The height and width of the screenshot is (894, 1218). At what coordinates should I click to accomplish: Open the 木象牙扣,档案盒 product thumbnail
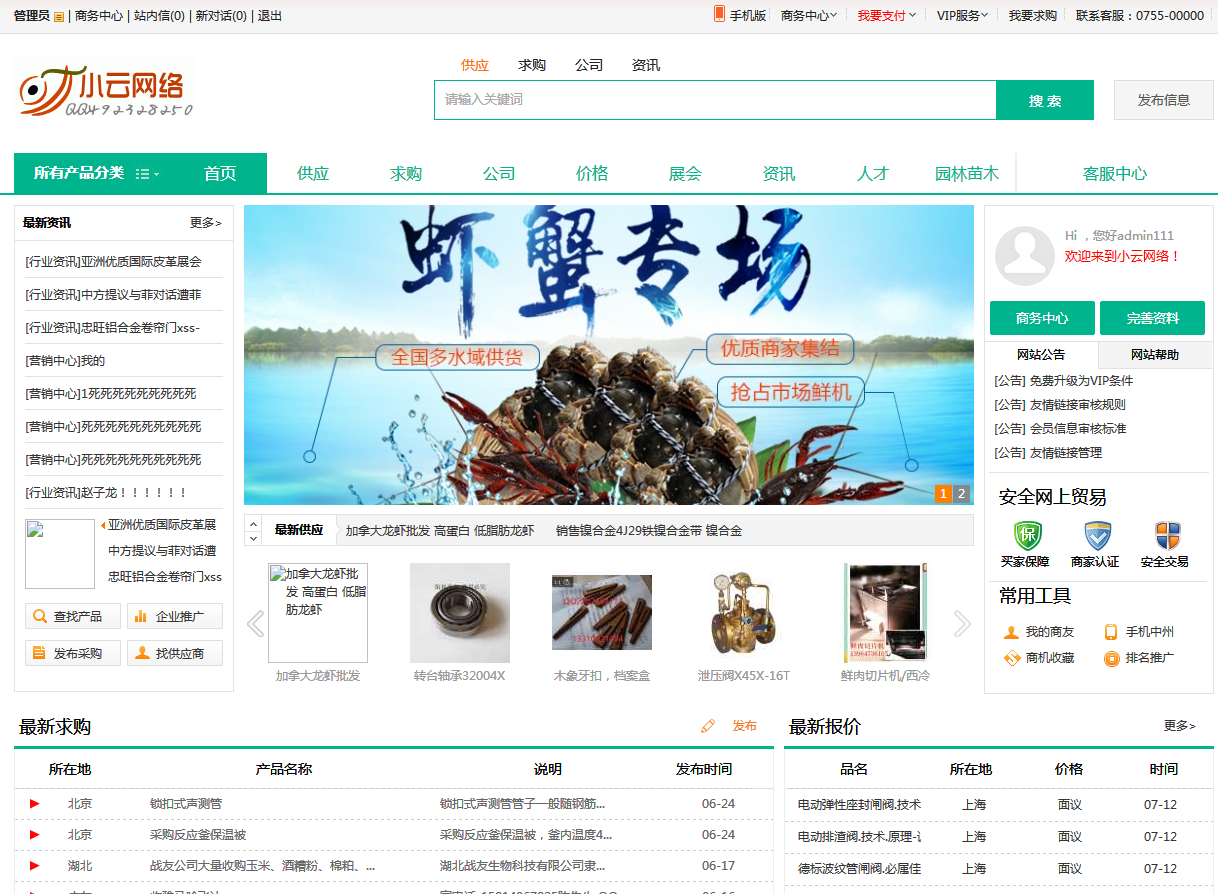click(x=602, y=613)
